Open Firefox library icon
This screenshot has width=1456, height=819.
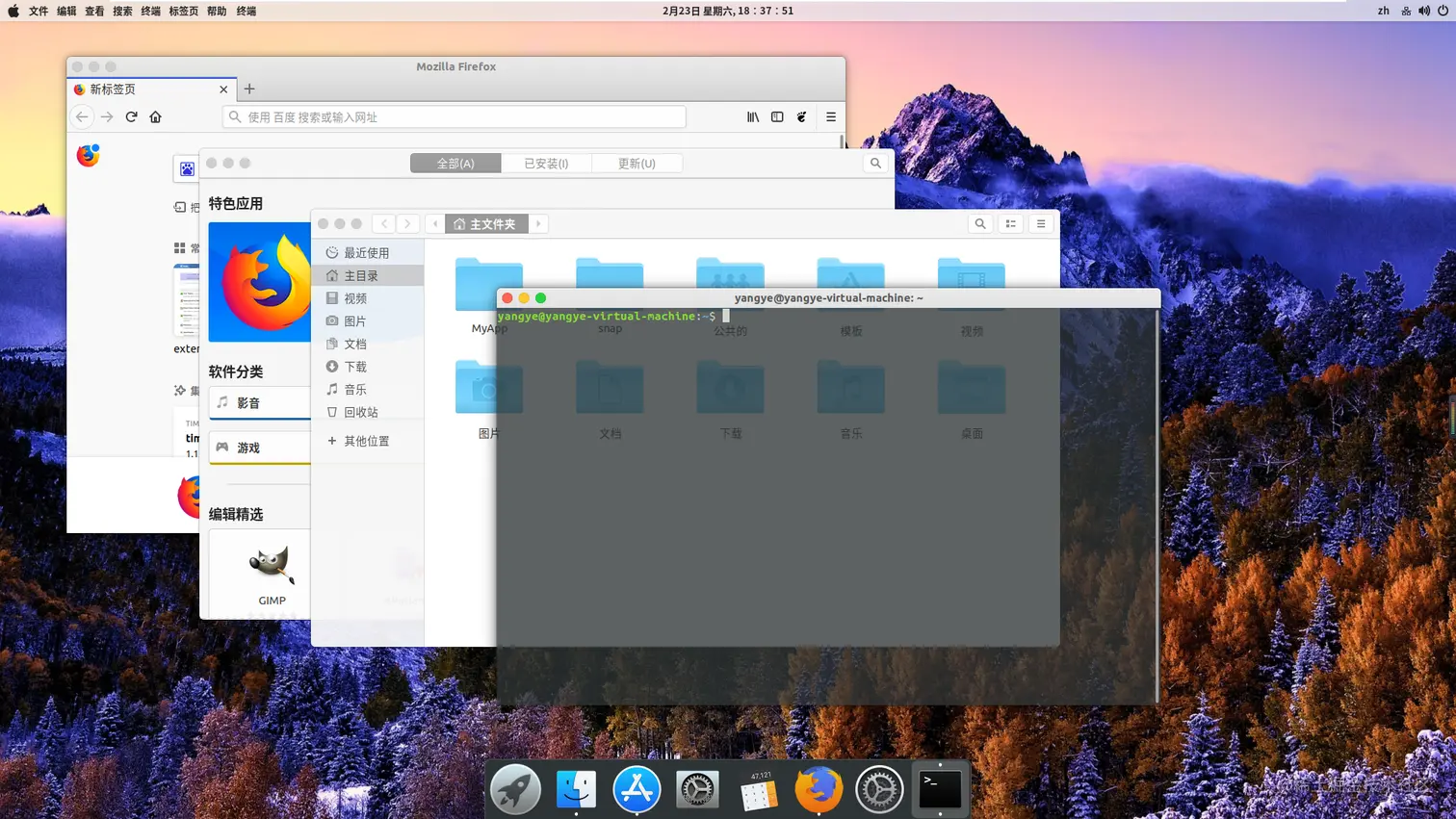753,116
